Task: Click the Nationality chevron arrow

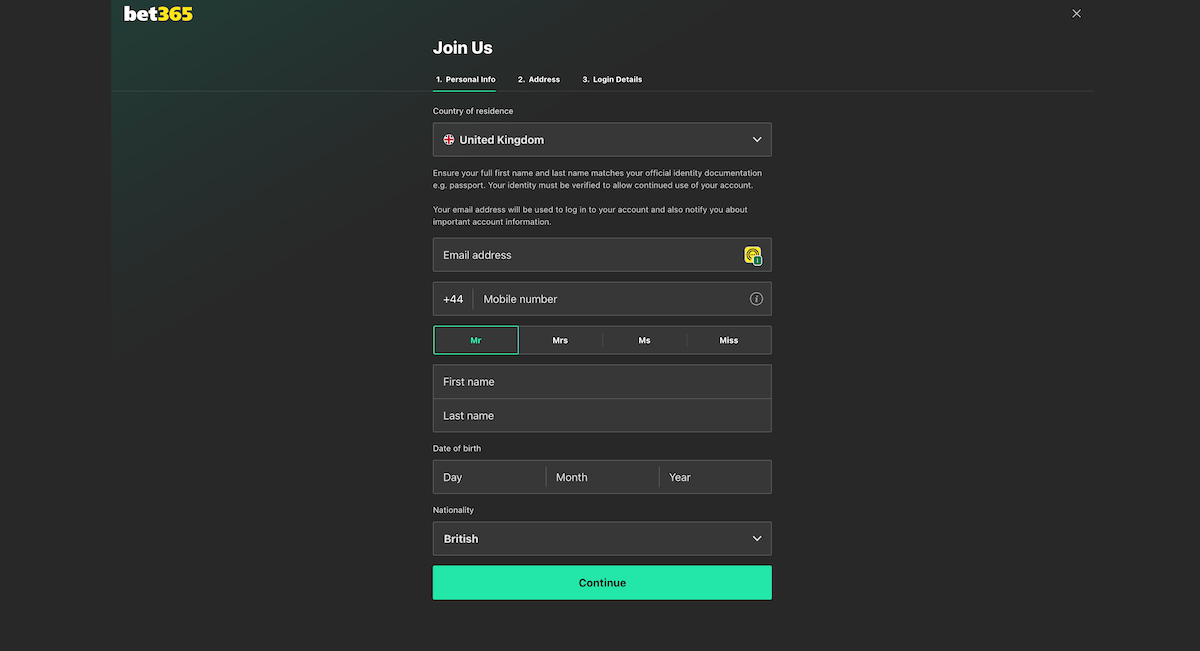Action: coord(757,539)
